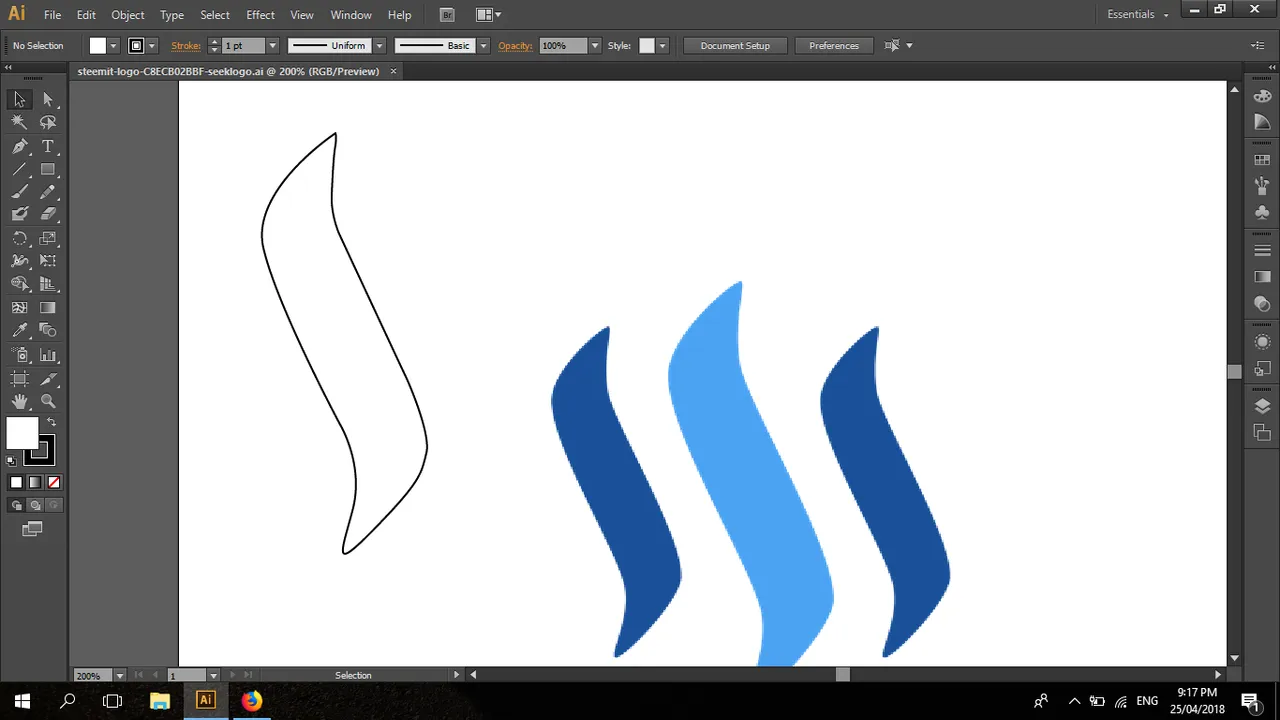Select the Shape Builder tool
Image resolution: width=1280 pixels, height=720 pixels.
[x=19, y=284]
